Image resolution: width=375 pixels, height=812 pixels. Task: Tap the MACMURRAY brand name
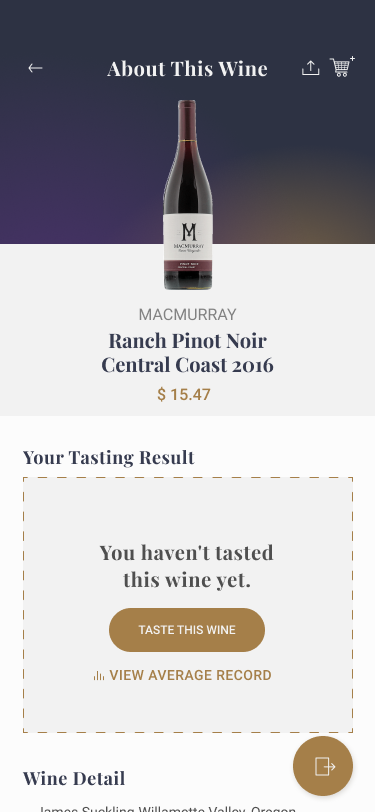tap(188, 314)
